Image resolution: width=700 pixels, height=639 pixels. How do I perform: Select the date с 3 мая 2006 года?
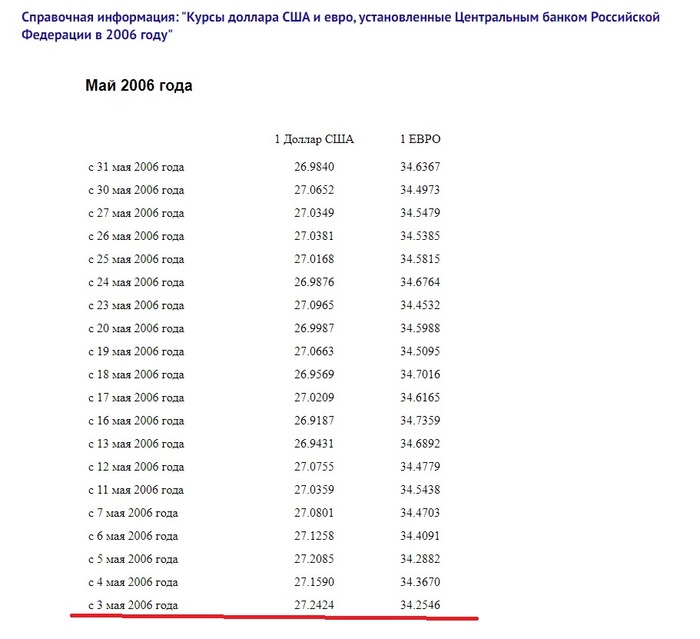(133, 606)
